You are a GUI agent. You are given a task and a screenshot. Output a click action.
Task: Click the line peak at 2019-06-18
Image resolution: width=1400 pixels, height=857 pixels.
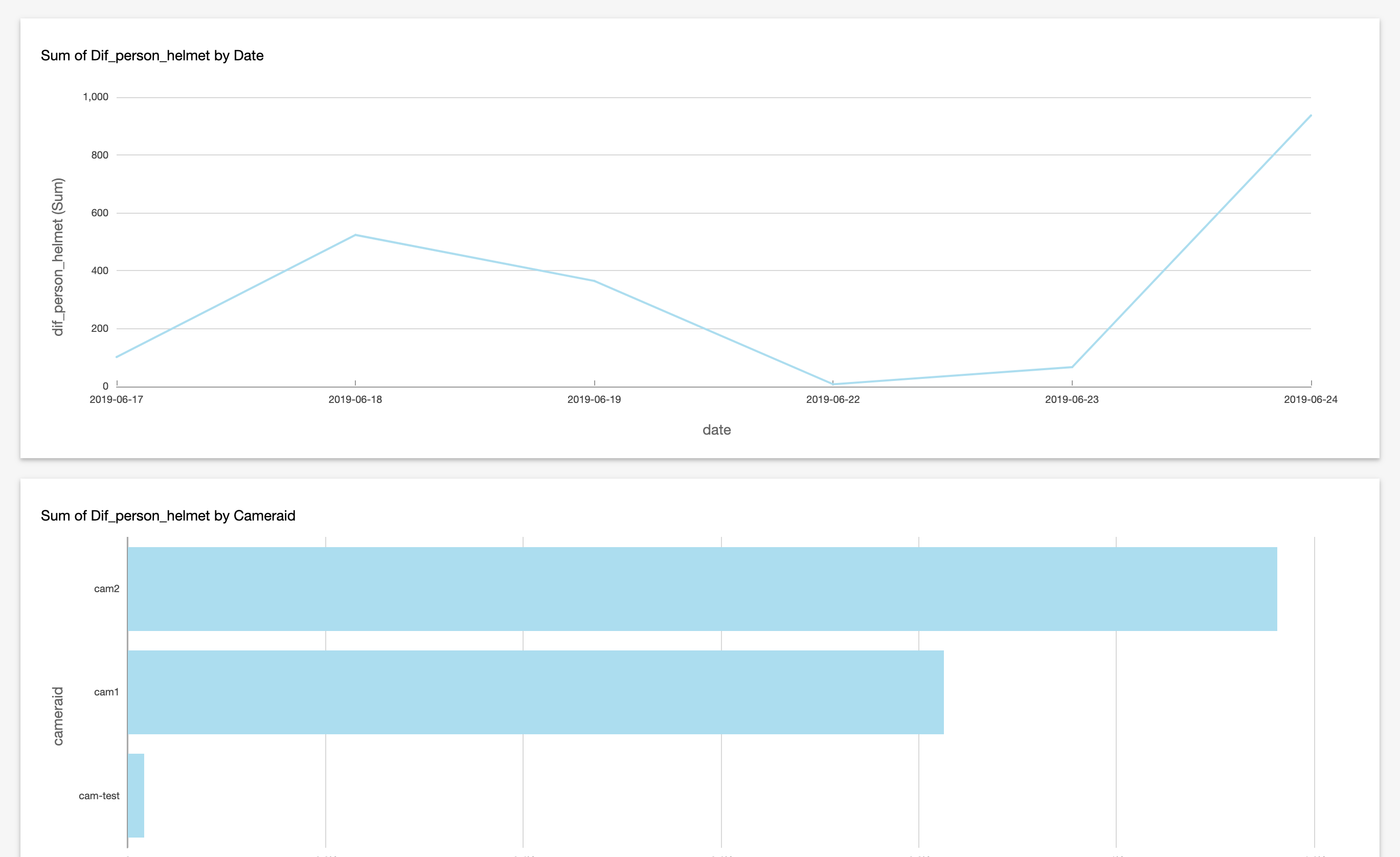point(355,235)
